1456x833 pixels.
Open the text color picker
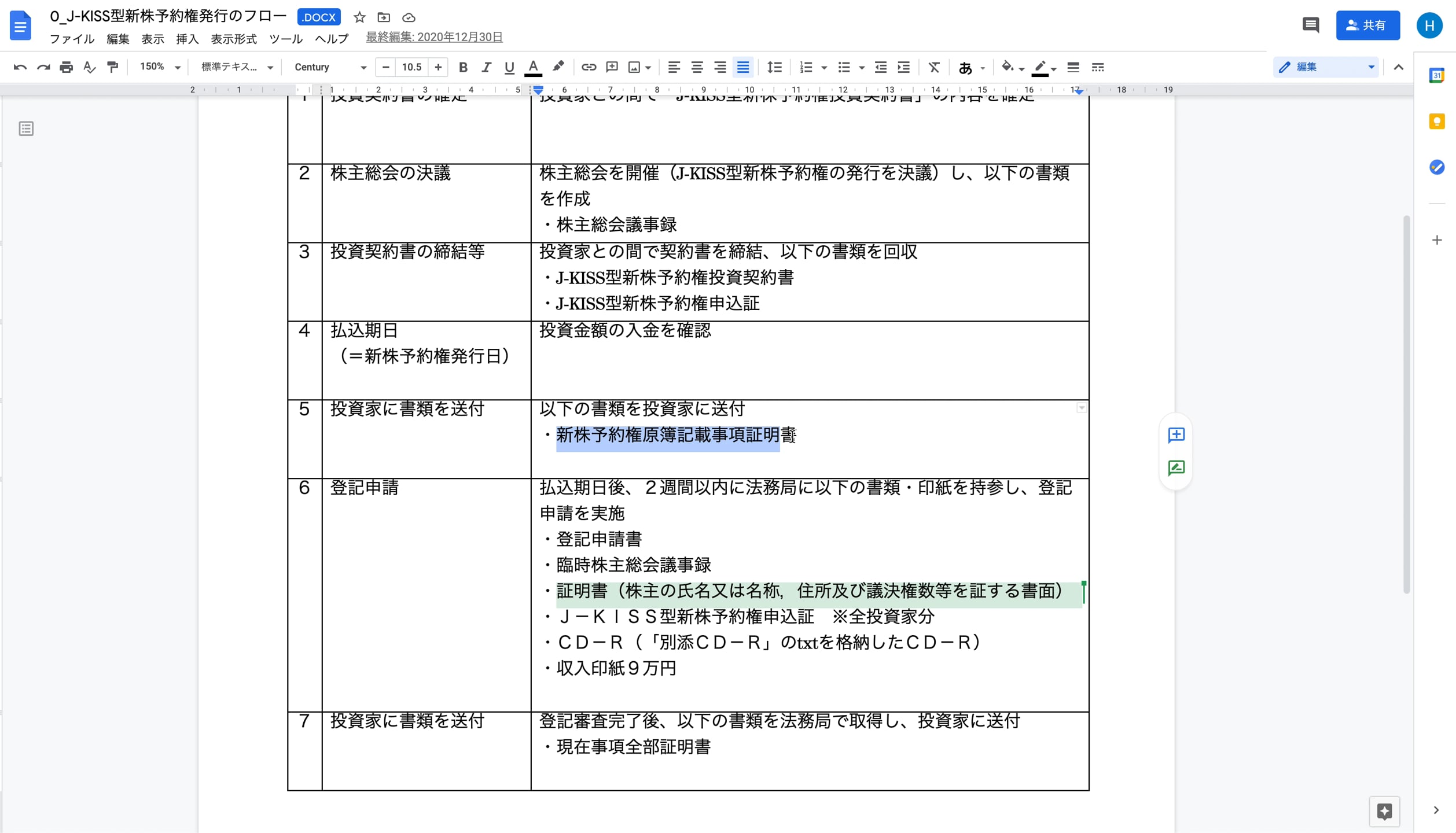(534, 67)
